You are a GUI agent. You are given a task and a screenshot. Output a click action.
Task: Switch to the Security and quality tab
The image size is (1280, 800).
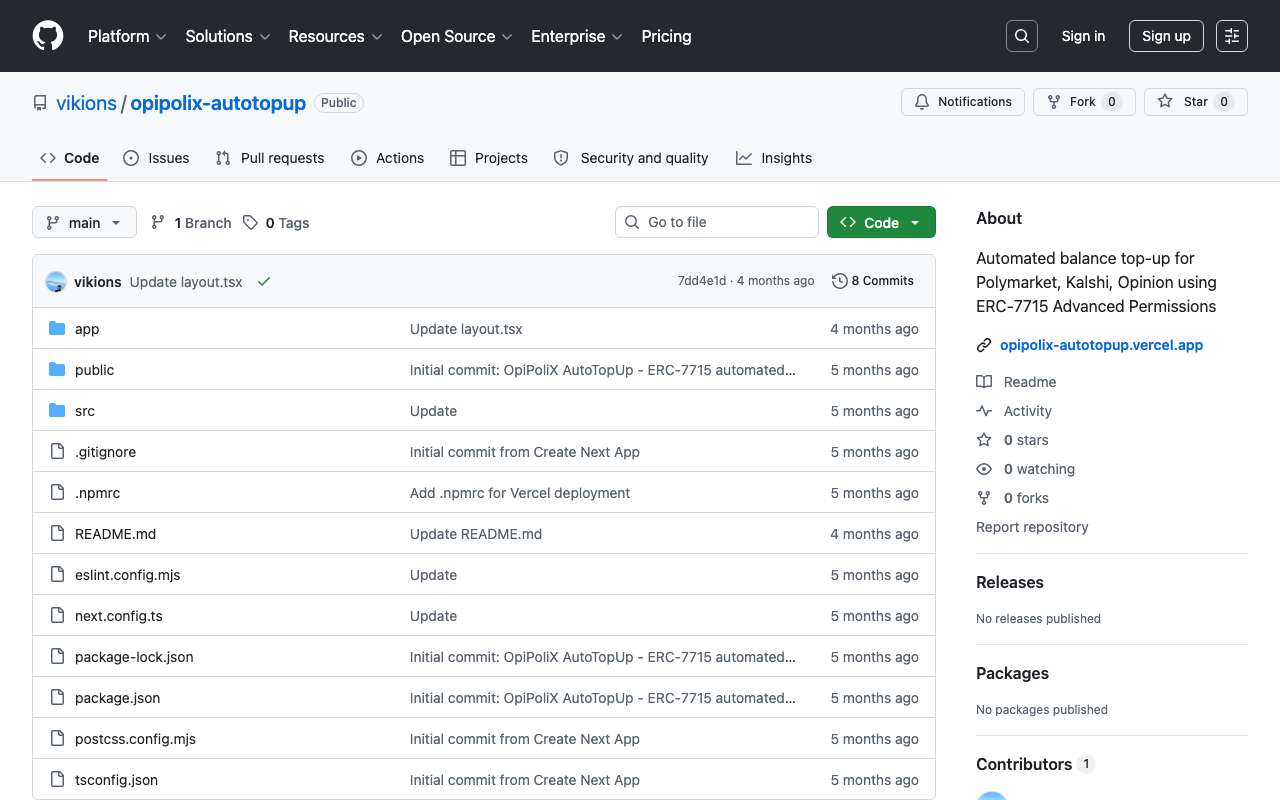[x=631, y=158]
